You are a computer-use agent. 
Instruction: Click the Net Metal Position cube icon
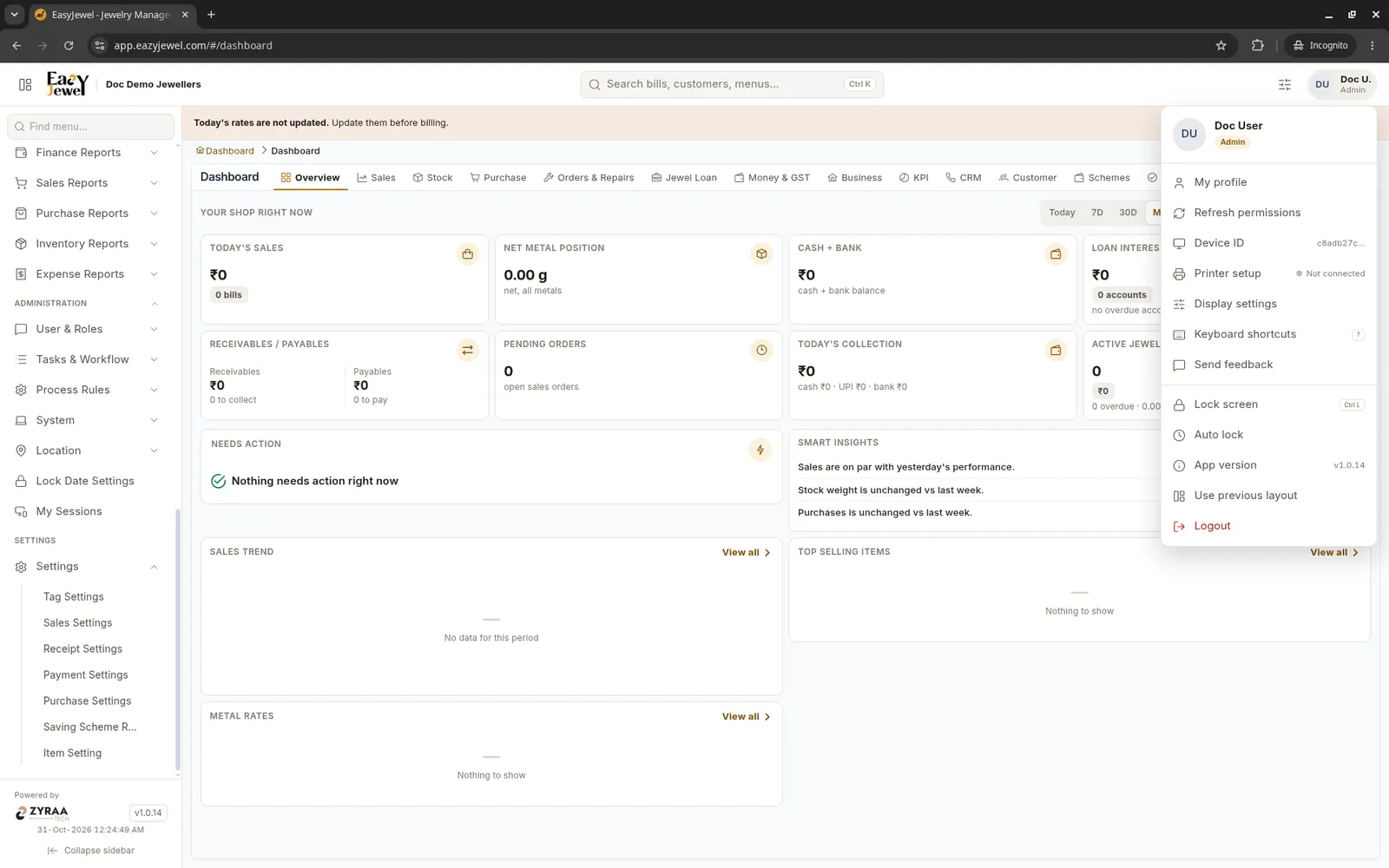point(761,254)
